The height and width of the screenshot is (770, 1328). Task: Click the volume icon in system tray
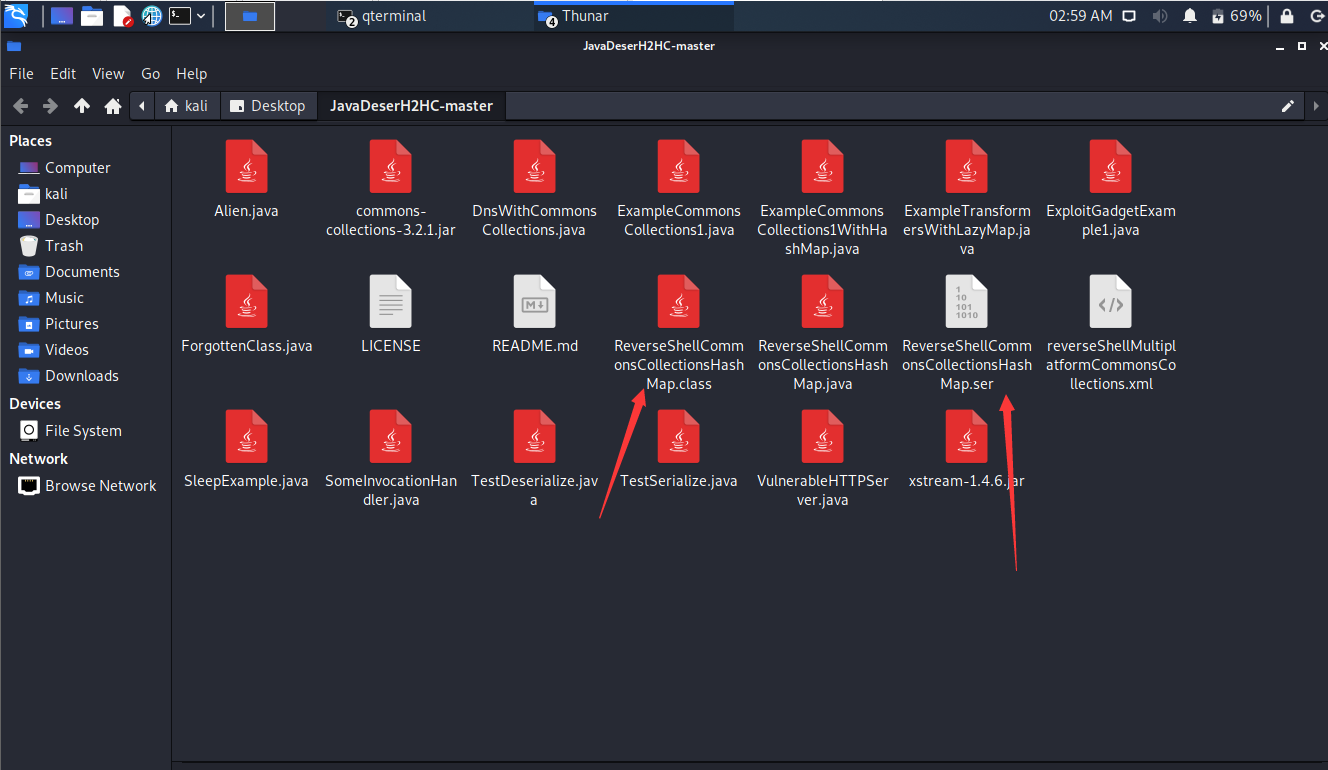point(1160,16)
